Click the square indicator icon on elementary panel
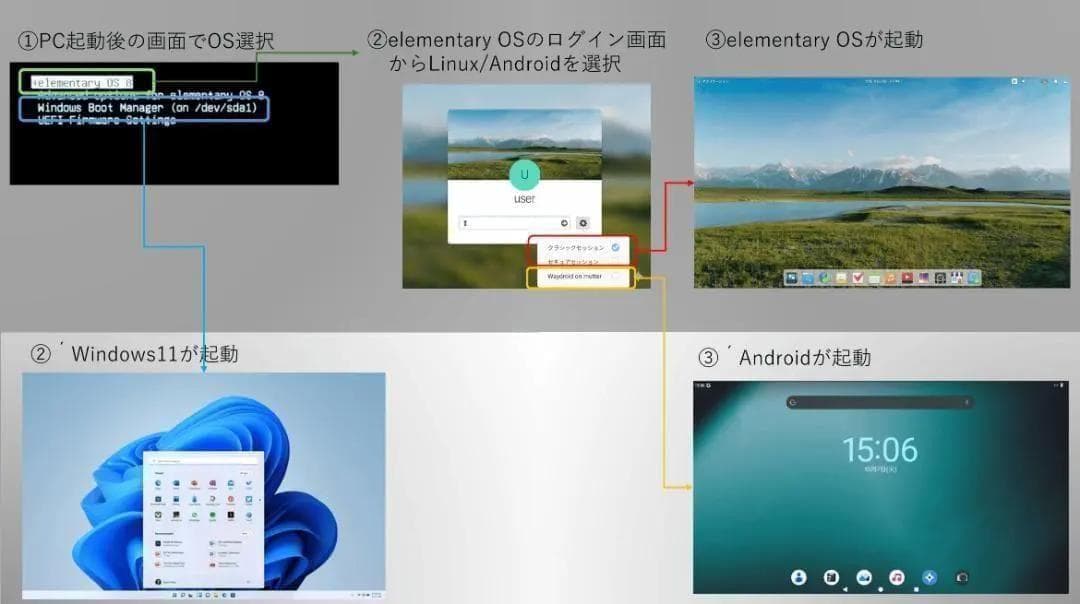Viewport: 1080px width, 604px height. 1014,81
